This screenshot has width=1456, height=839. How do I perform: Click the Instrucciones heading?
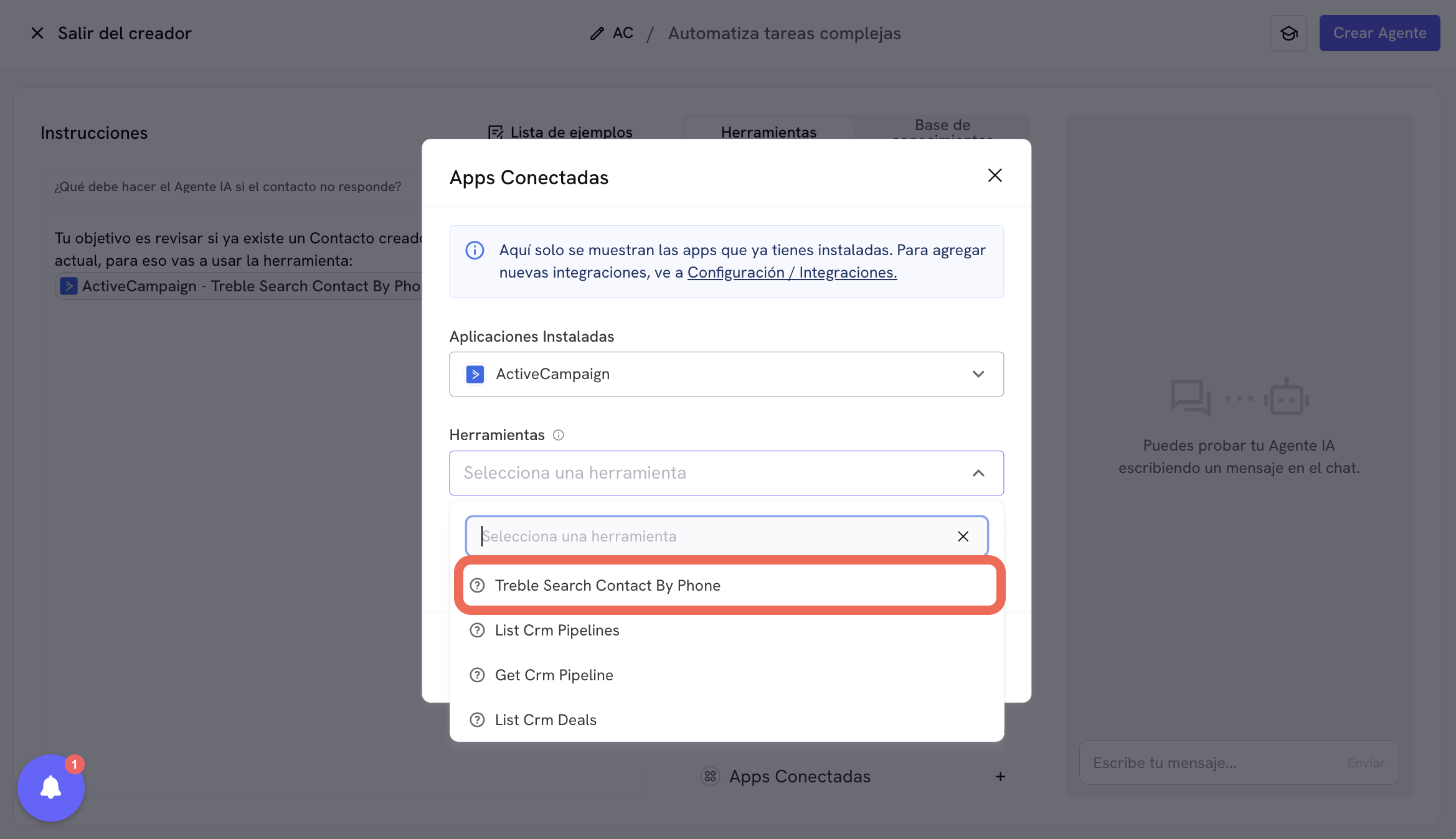(94, 133)
